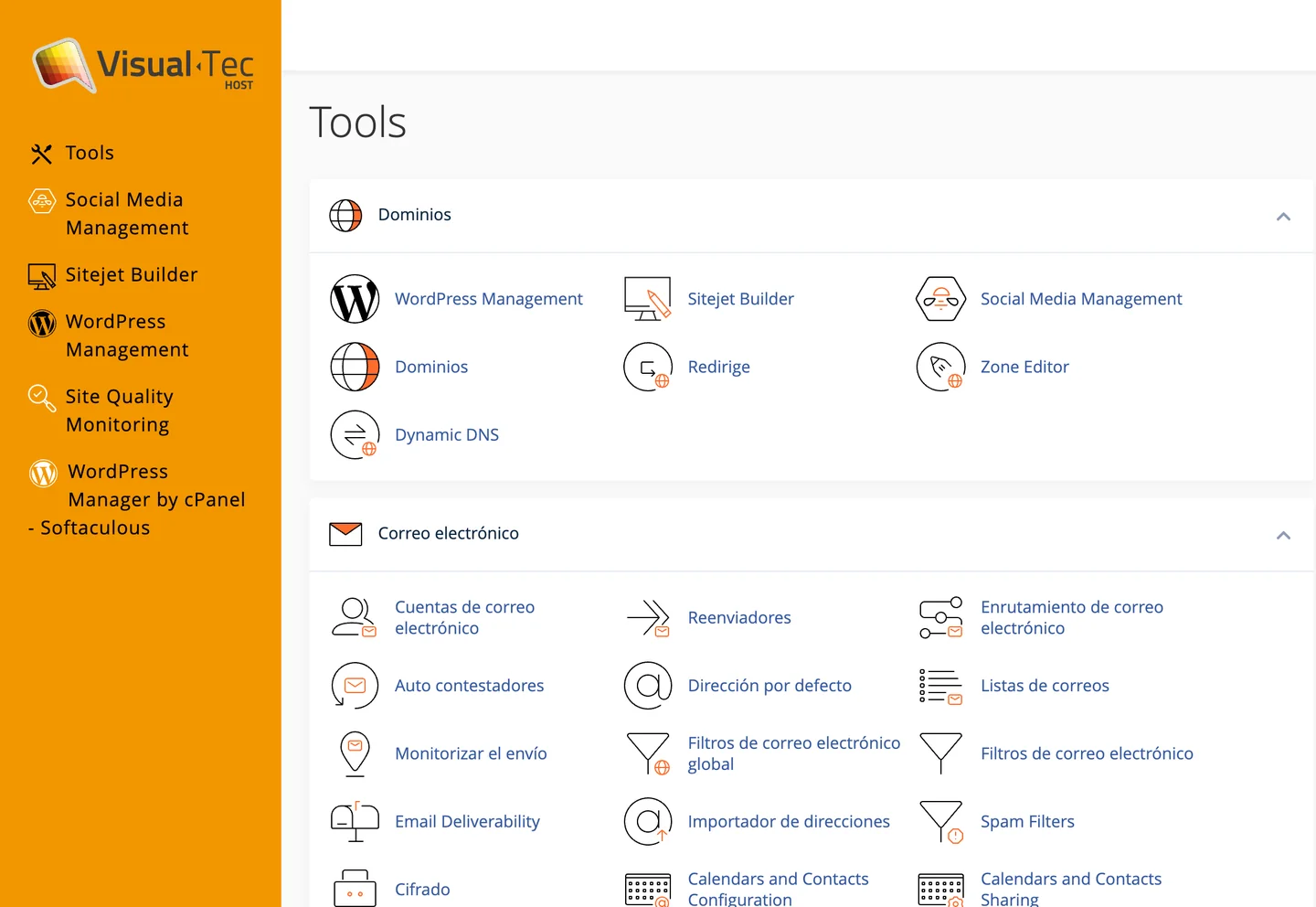
Task: Click the Dirección por defecto at-sign icon
Action: click(x=648, y=686)
